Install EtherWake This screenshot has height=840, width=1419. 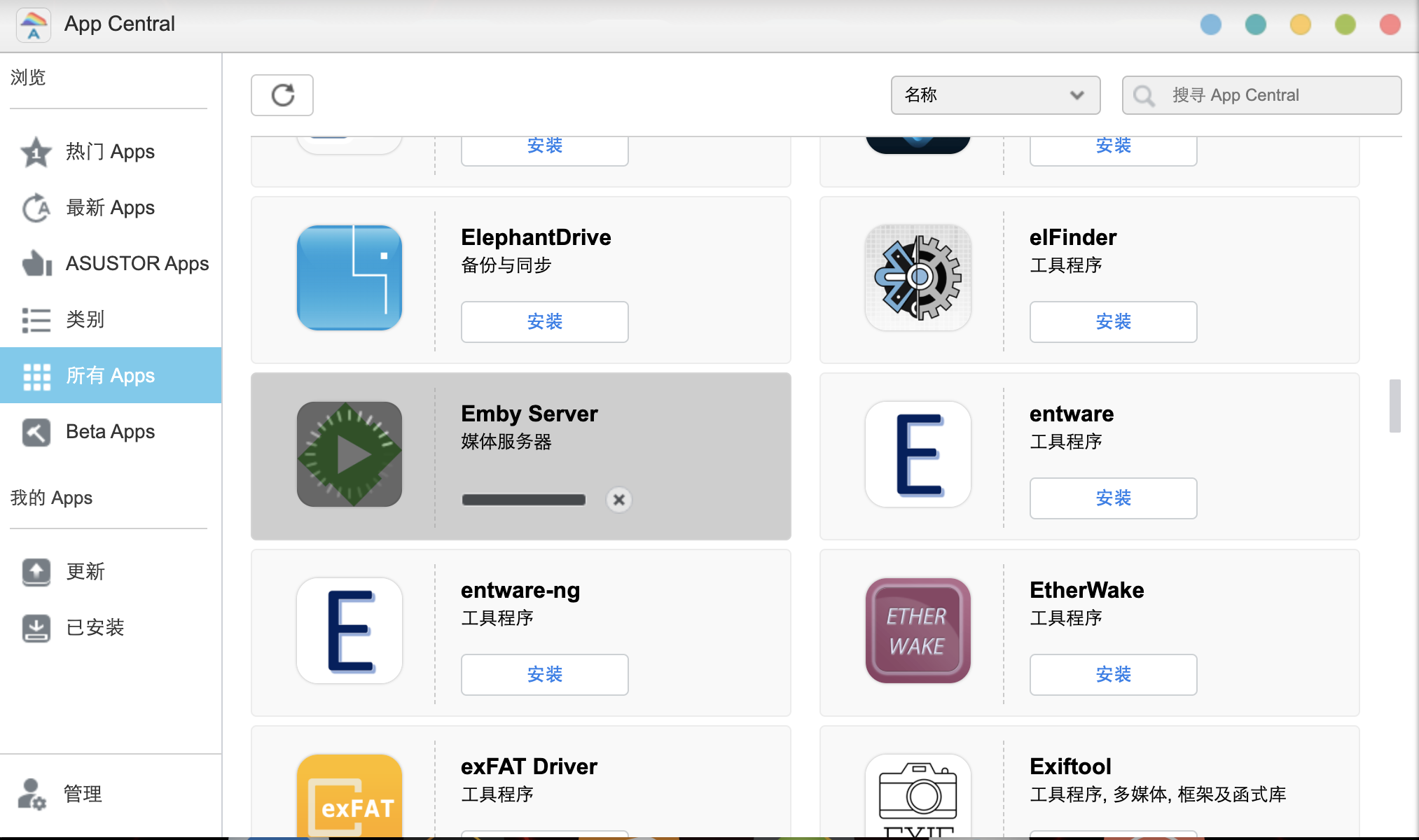click(1114, 675)
